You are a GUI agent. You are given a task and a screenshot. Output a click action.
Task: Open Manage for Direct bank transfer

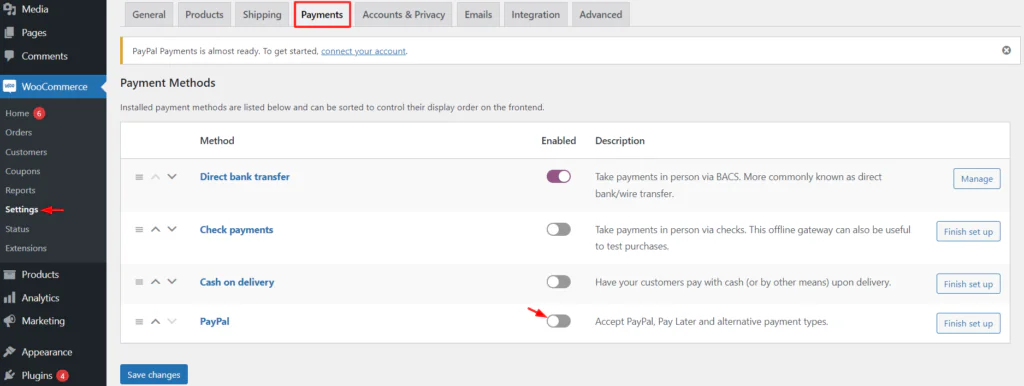coord(976,178)
